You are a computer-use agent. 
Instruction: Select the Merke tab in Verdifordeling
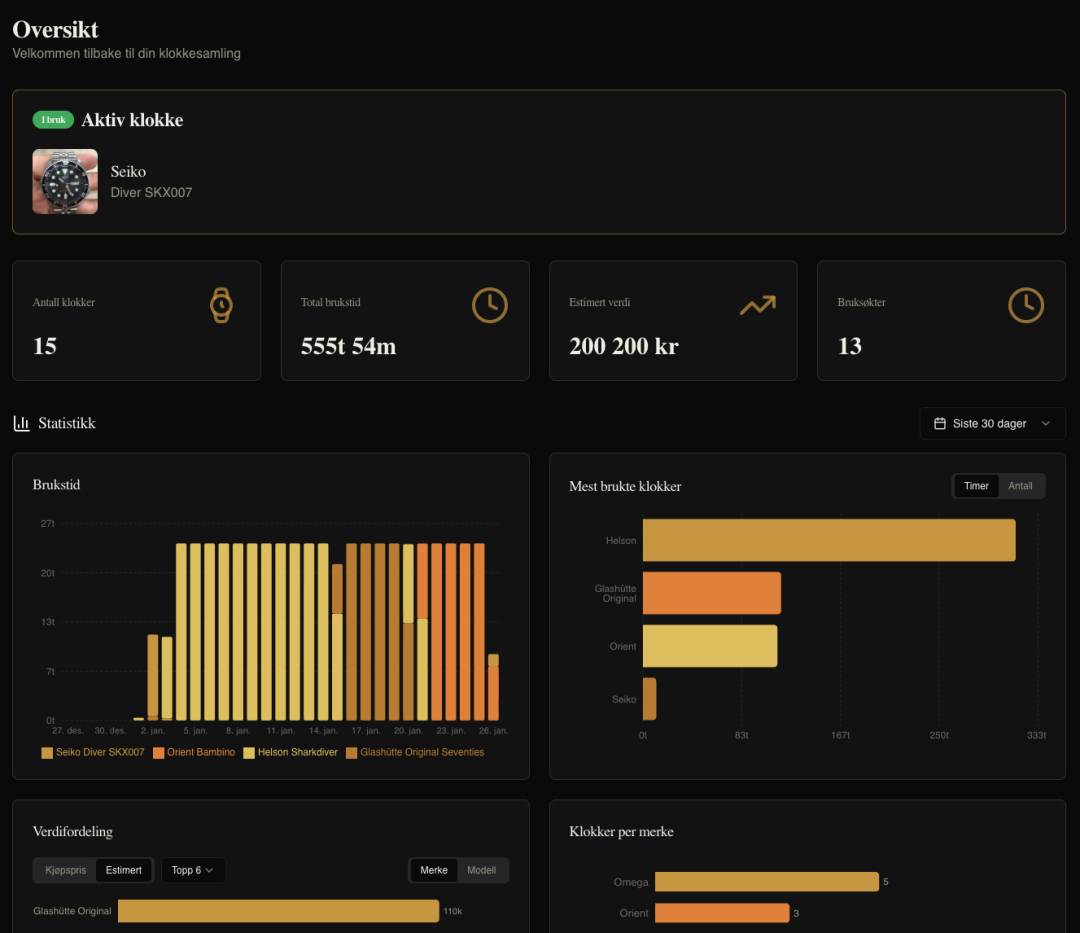434,870
